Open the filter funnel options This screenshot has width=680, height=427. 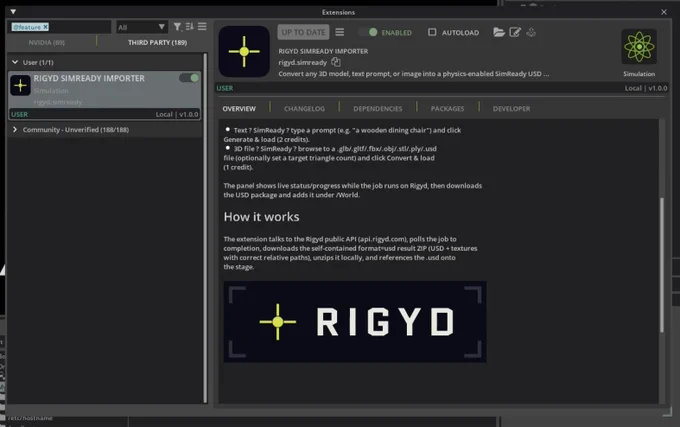point(177,27)
